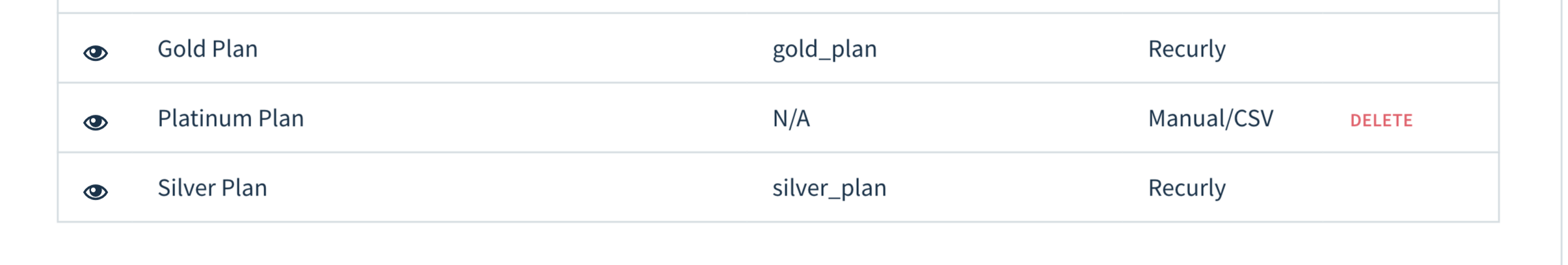Viewport: 1568px width, 265px height.
Task: Toggle visibility eye for Gold Plan
Action: [96, 53]
